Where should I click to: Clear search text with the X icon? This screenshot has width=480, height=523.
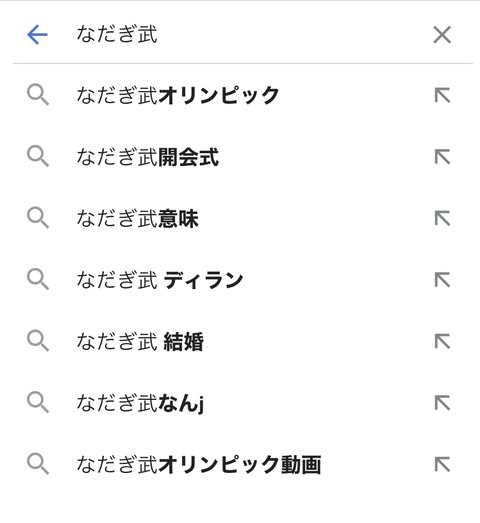[442, 35]
